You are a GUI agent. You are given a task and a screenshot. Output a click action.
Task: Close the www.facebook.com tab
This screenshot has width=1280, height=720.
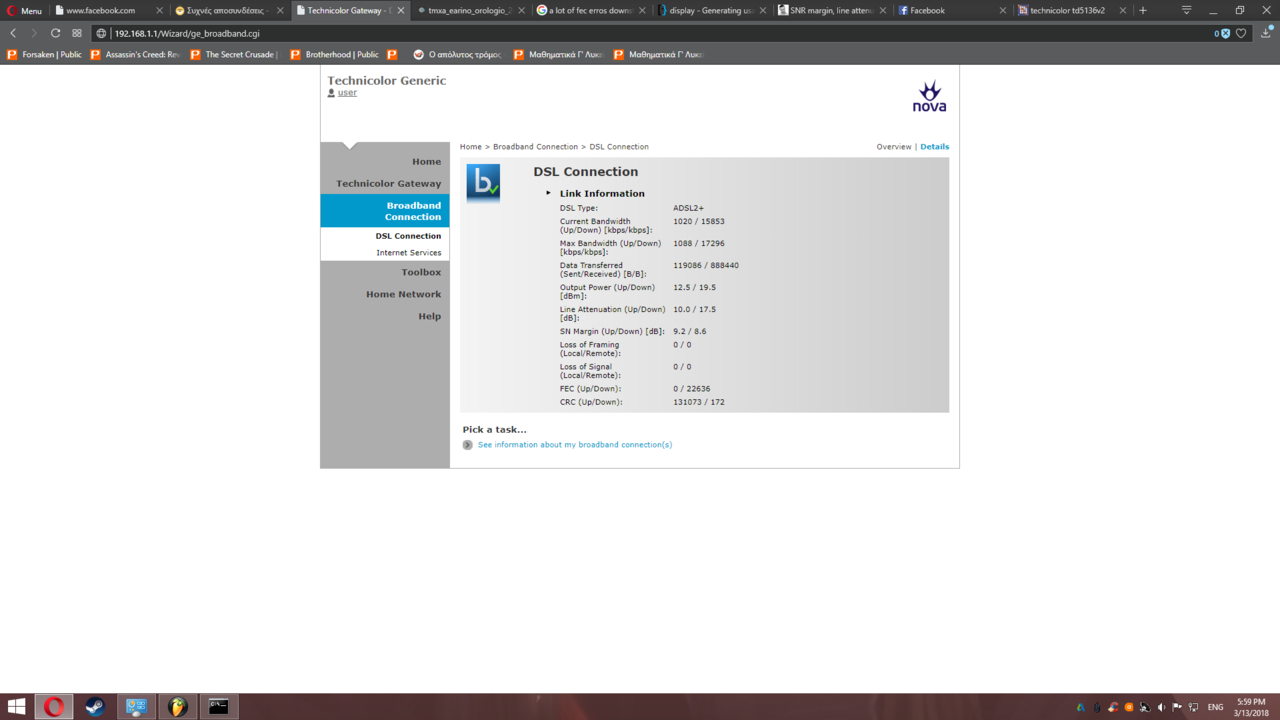(159, 11)
